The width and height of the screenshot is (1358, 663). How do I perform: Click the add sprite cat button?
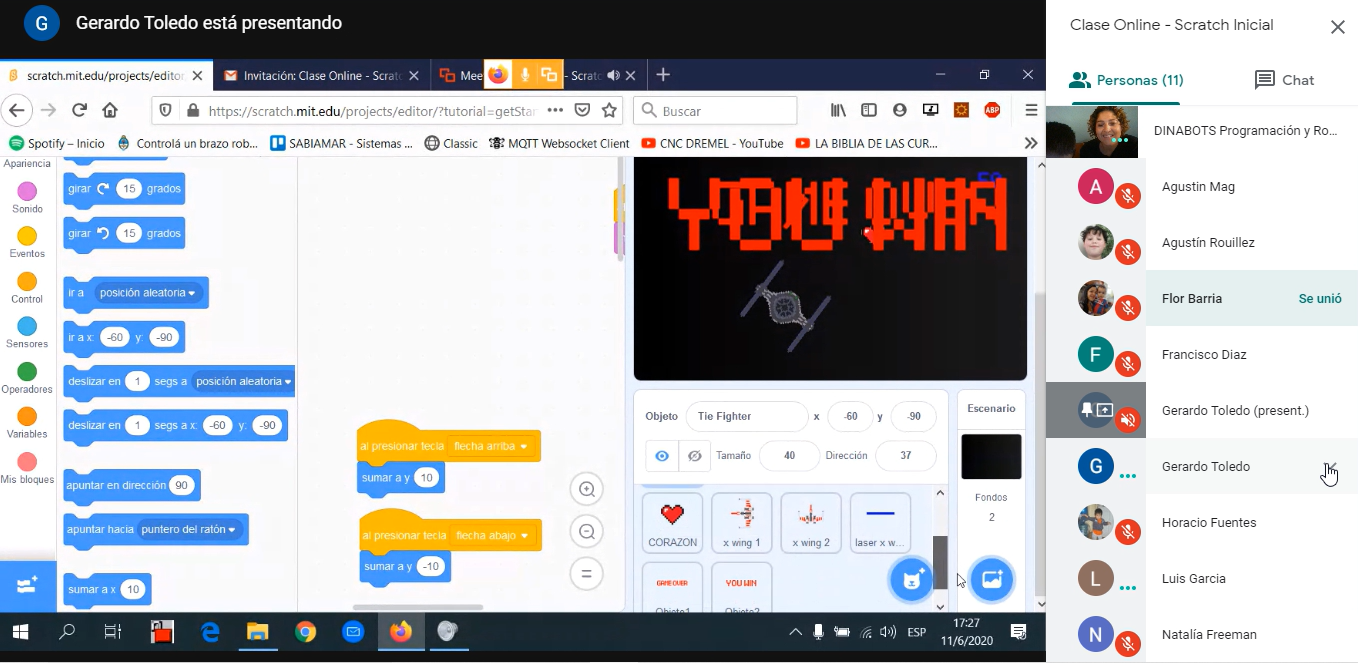point(911,579)
